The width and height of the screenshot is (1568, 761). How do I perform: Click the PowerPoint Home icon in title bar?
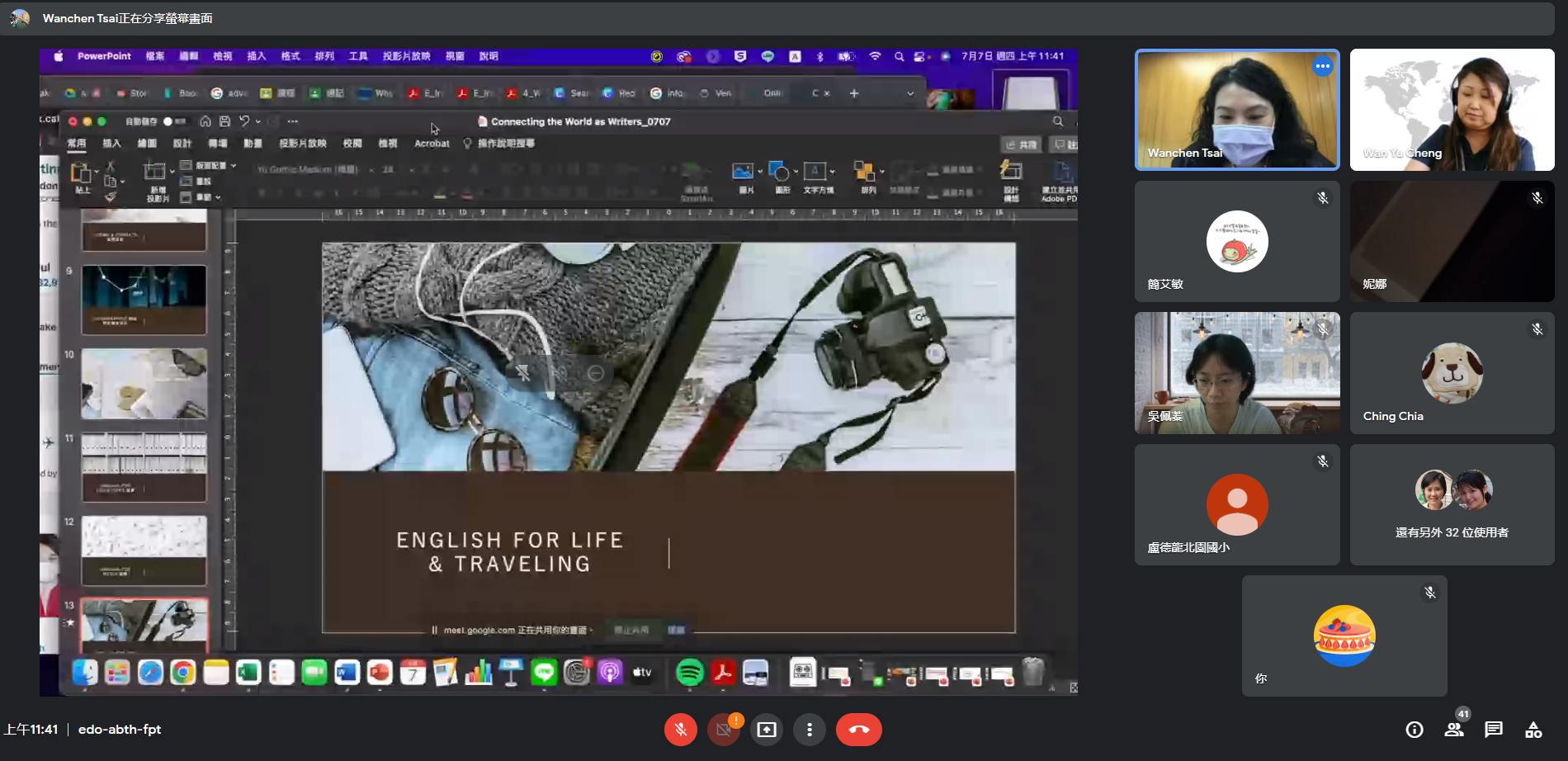205,121
